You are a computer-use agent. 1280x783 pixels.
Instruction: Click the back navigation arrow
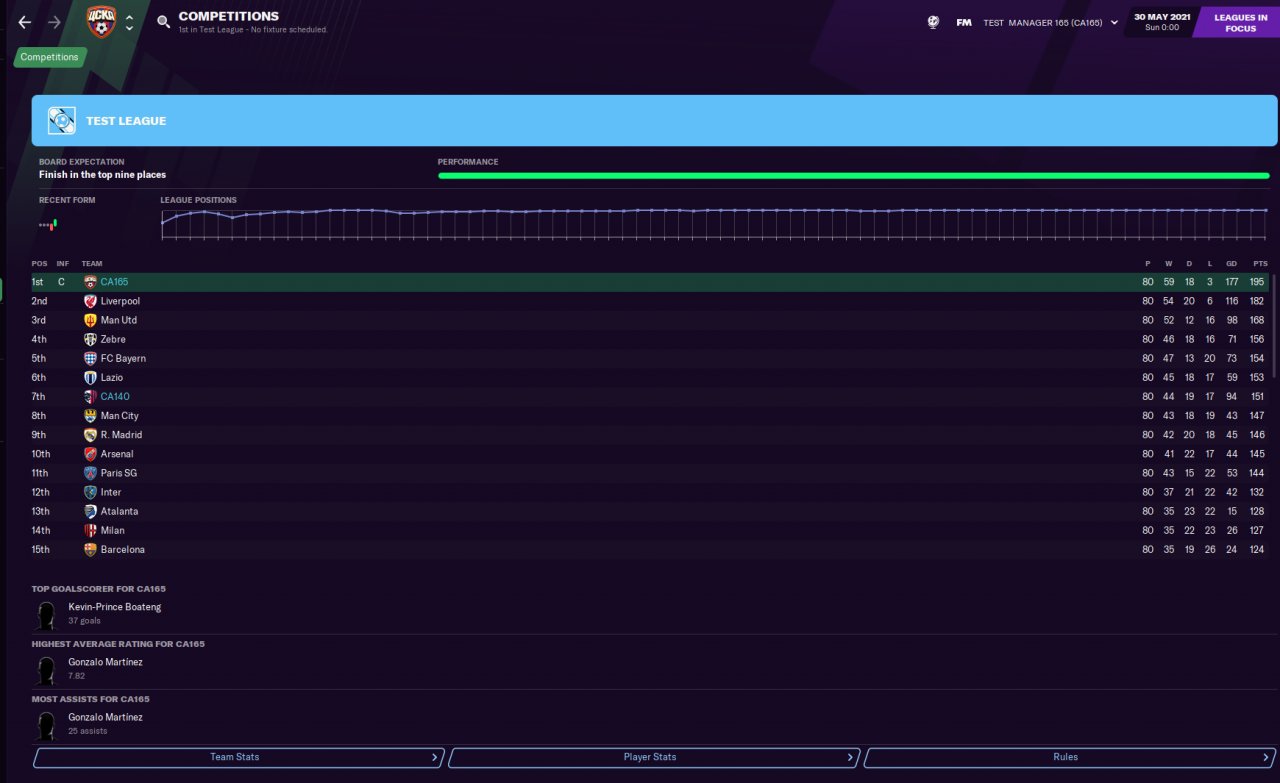[x=24, y=22]
